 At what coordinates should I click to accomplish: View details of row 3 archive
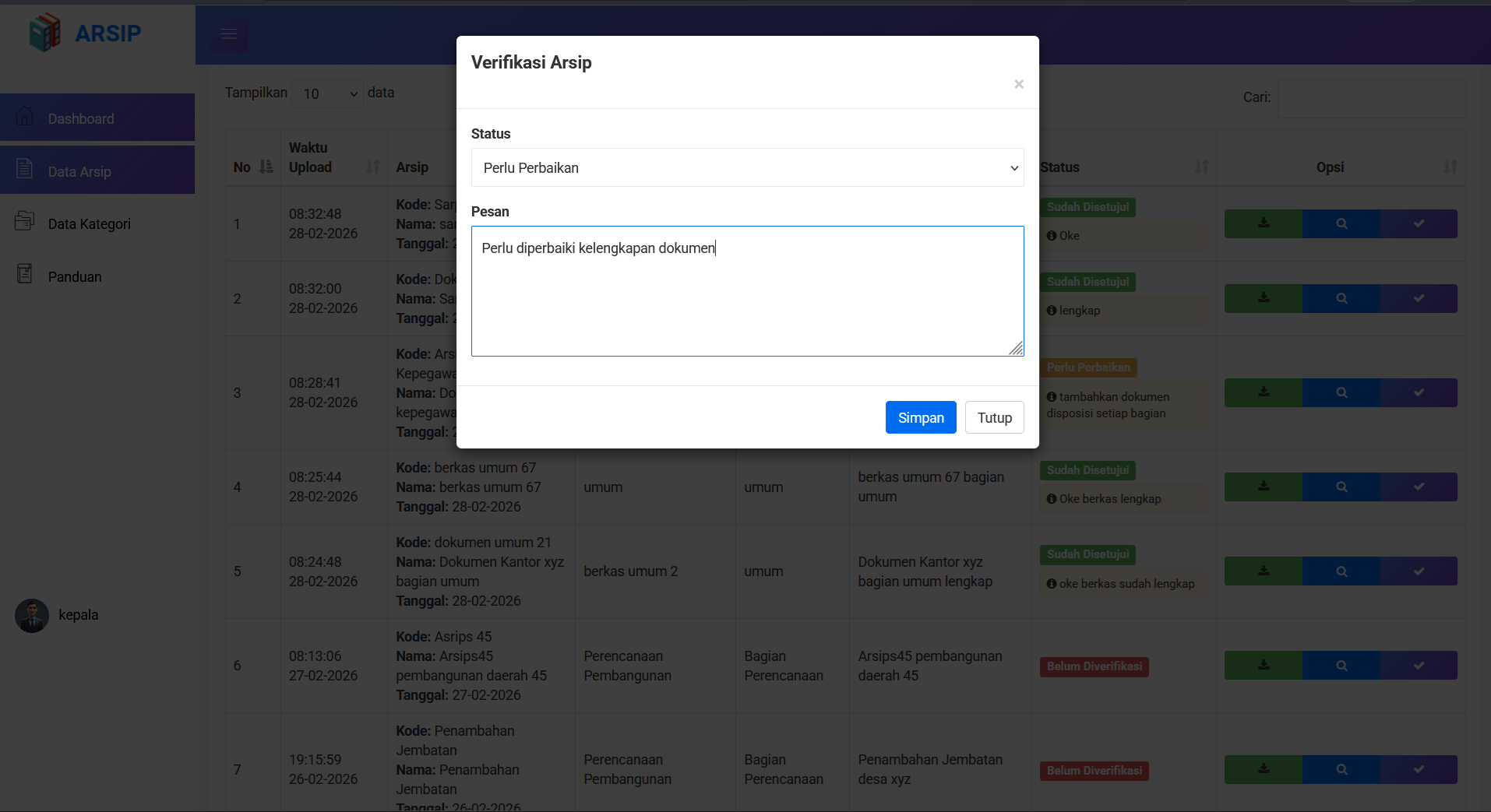pyautogui.click(x=1341, y=392)
